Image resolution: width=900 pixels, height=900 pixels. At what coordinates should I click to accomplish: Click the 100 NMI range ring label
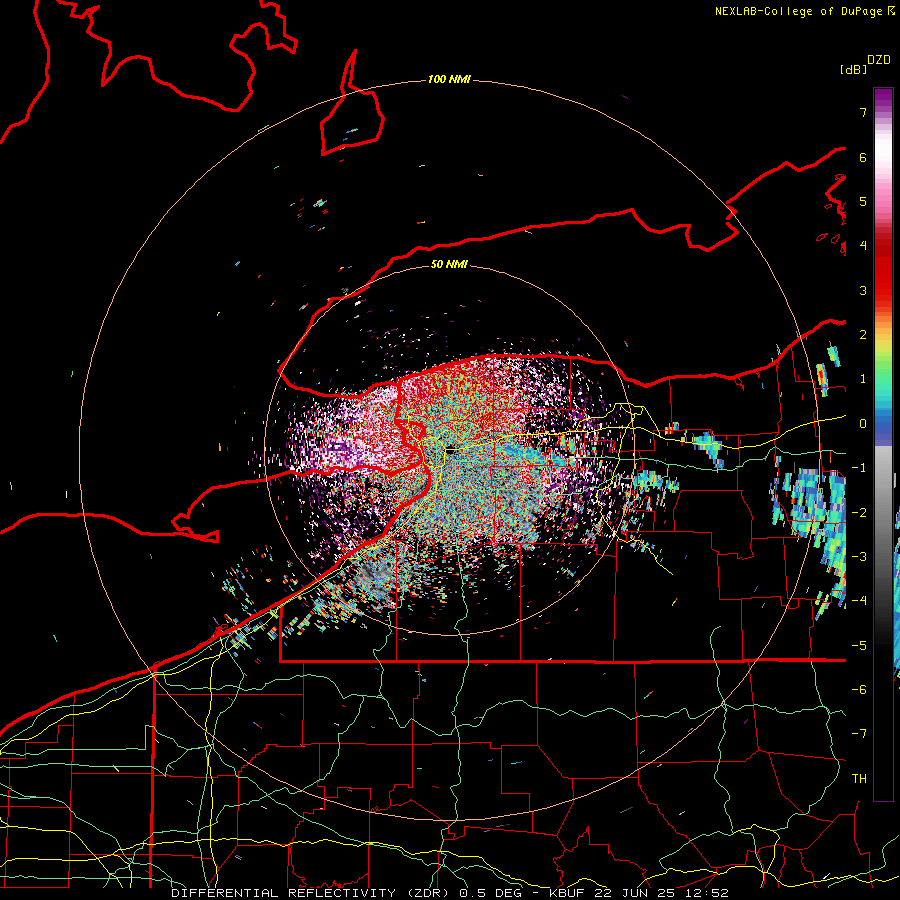click(x=449, y=79)
